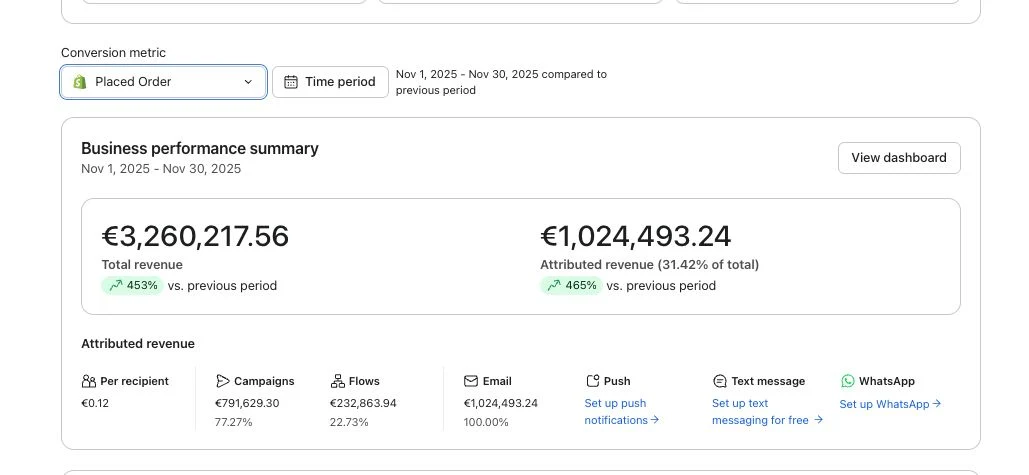Open the Placed Order conversion metric dropdown
The image size is (1029, 475).
[163, 82]
